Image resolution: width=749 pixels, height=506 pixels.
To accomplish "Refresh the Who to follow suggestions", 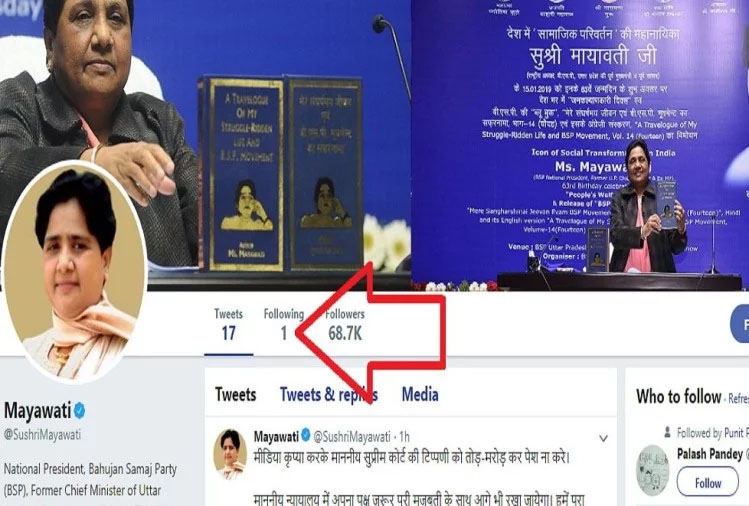I will coord(738,398).
